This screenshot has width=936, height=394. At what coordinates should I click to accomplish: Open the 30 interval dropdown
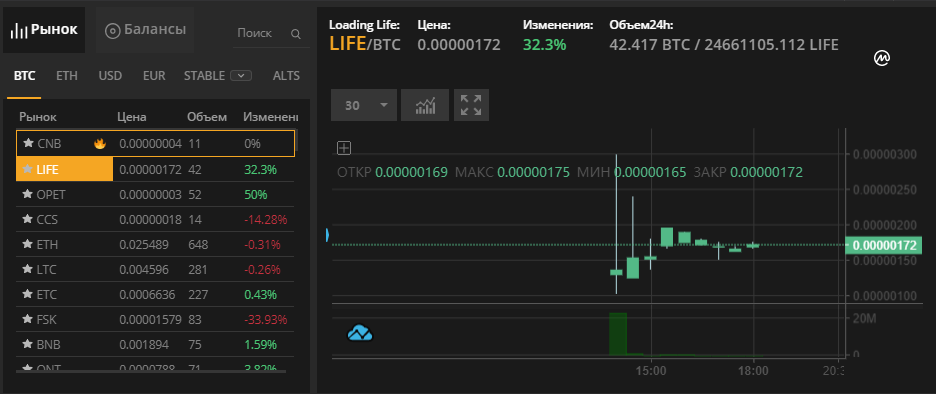[364, 106]
